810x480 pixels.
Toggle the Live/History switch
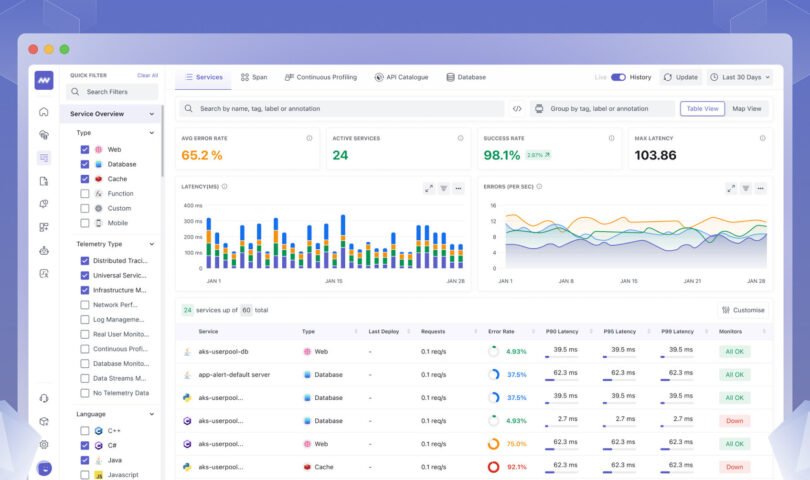tap(618, 77)
